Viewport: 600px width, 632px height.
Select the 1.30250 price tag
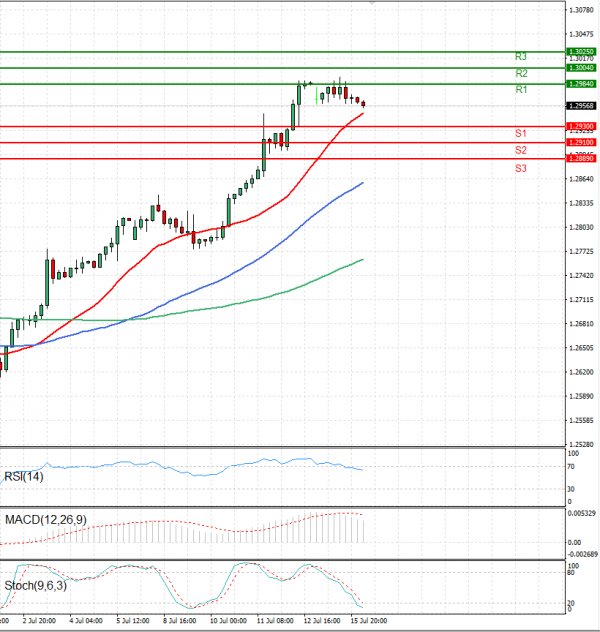581,52
